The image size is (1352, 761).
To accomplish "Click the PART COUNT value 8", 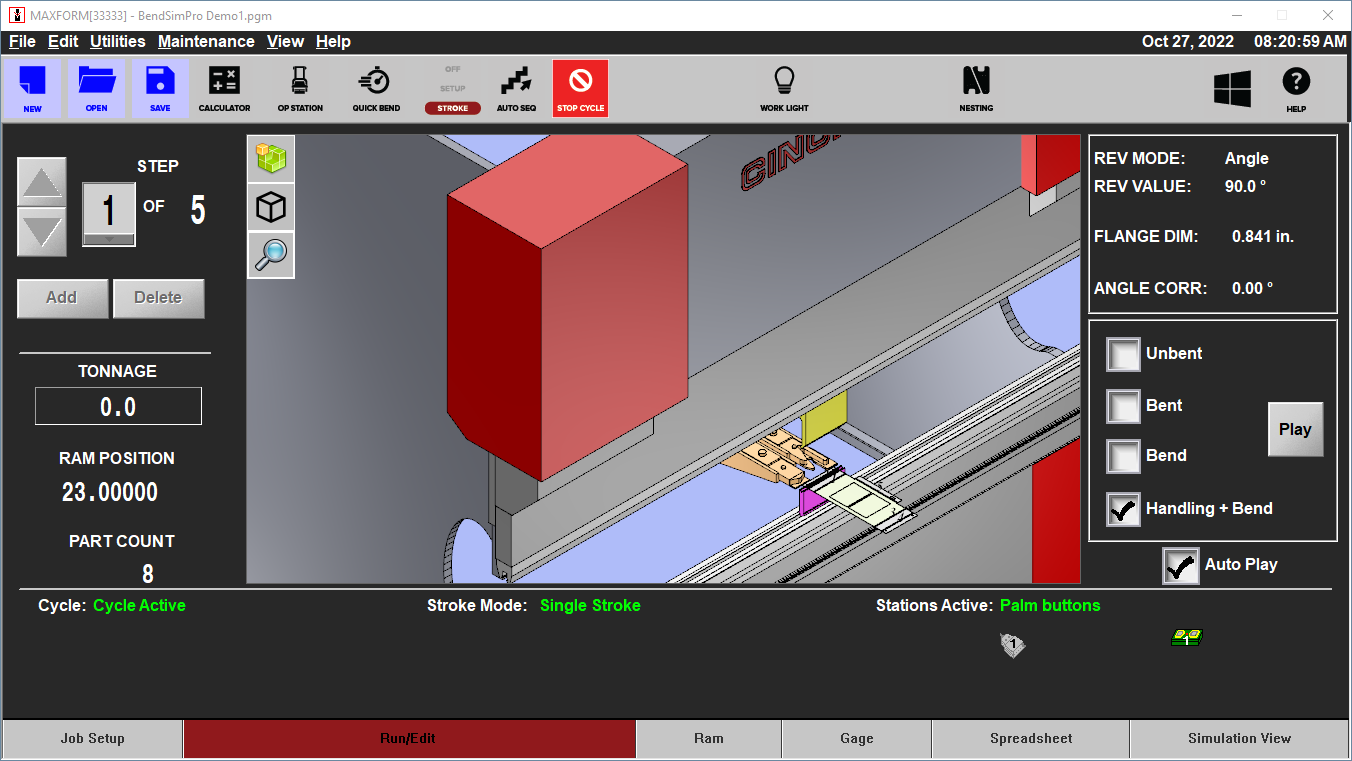I will tap(148, 574).
